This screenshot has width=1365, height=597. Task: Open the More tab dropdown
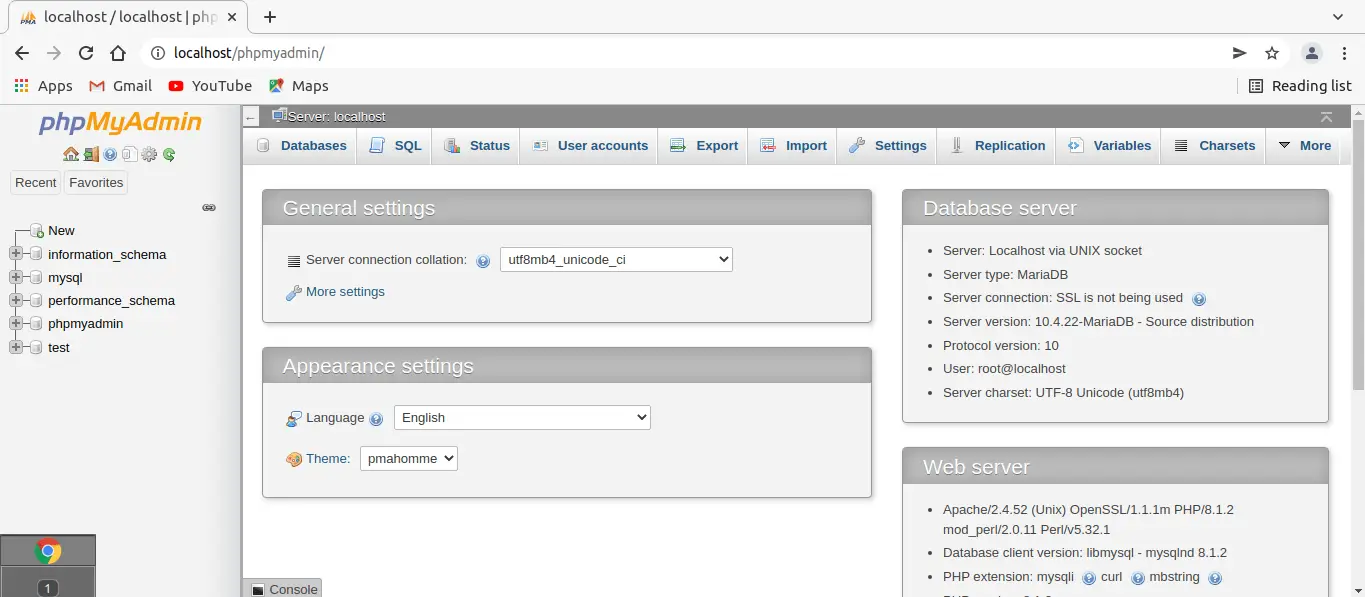pos(1305,146)
